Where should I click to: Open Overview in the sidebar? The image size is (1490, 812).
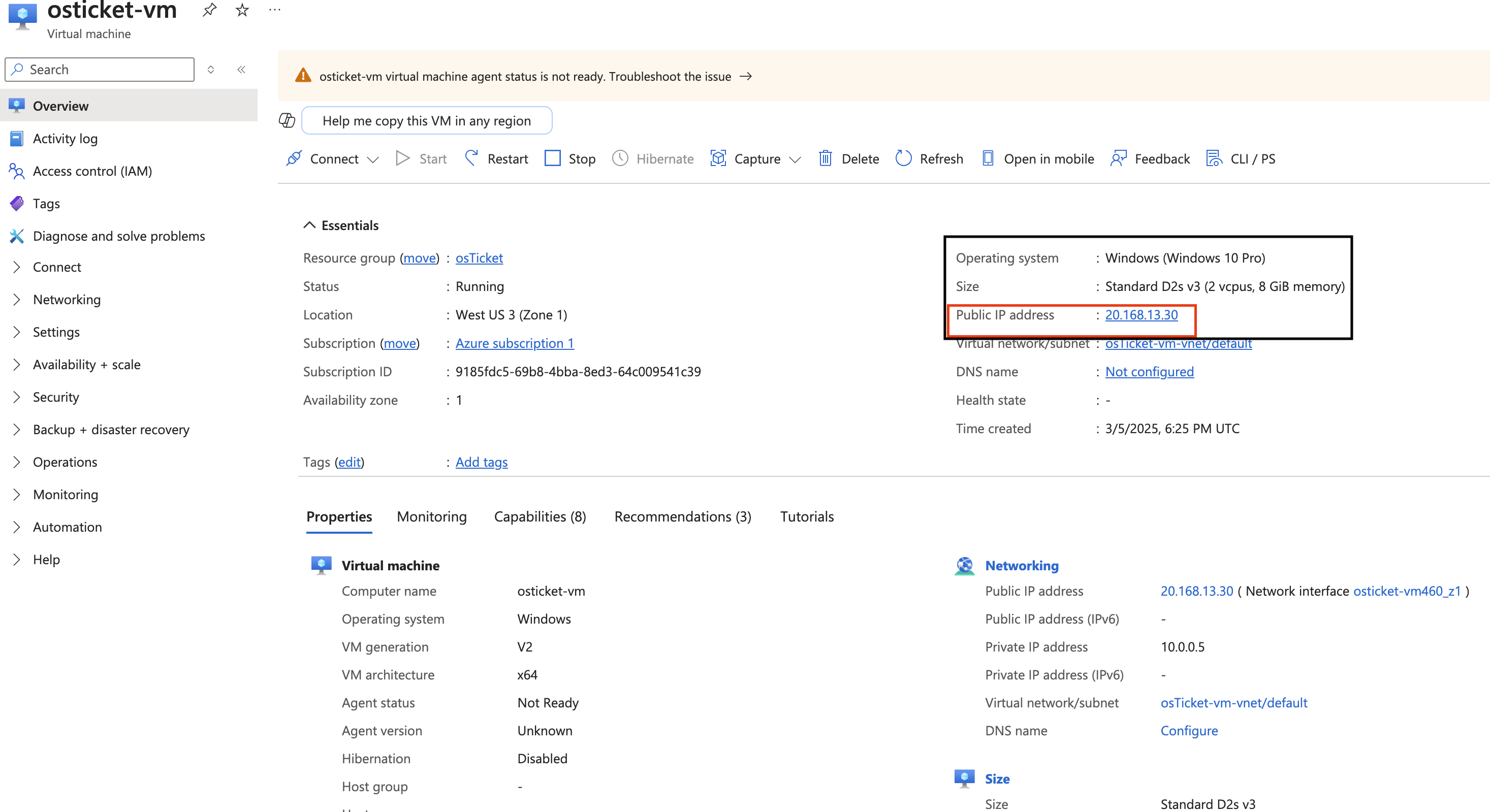coord(129,106)
